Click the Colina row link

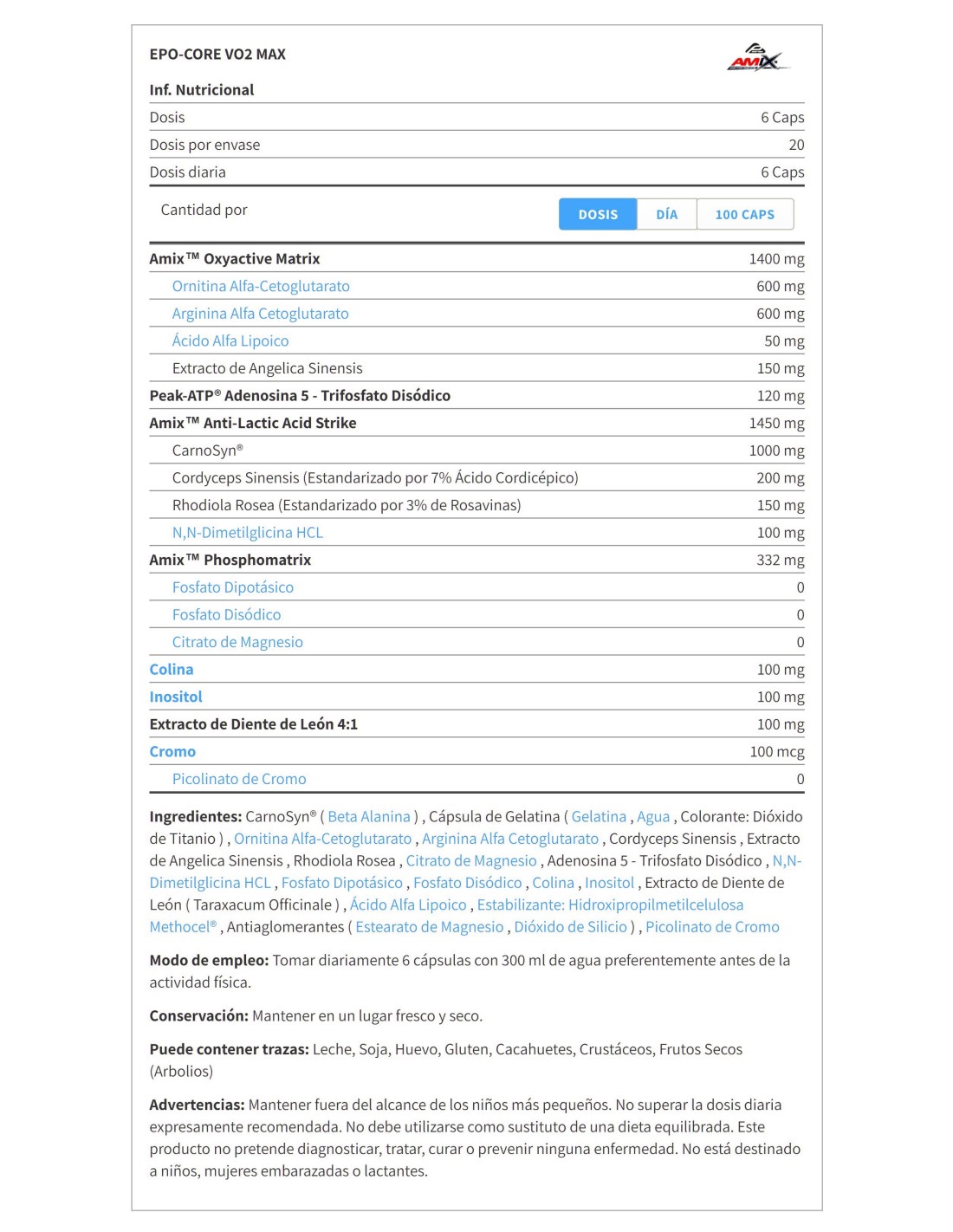tap(172, 670)
